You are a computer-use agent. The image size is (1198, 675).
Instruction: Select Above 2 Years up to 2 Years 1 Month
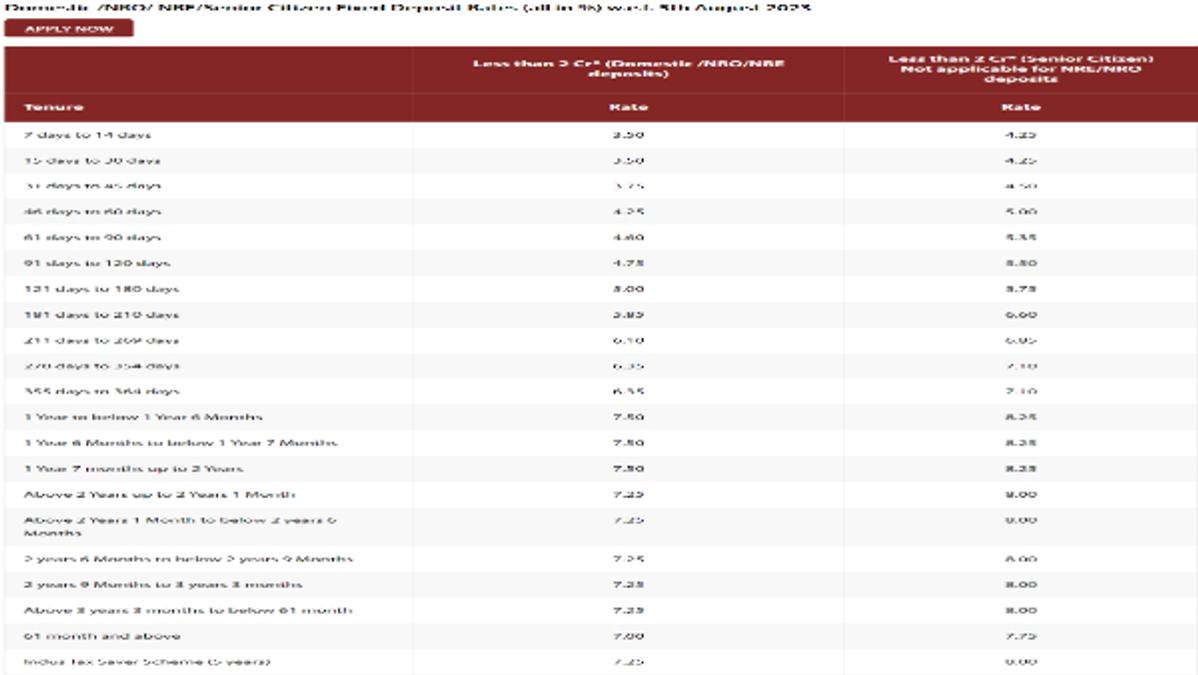pyautogui.click(x=160, y=495)
